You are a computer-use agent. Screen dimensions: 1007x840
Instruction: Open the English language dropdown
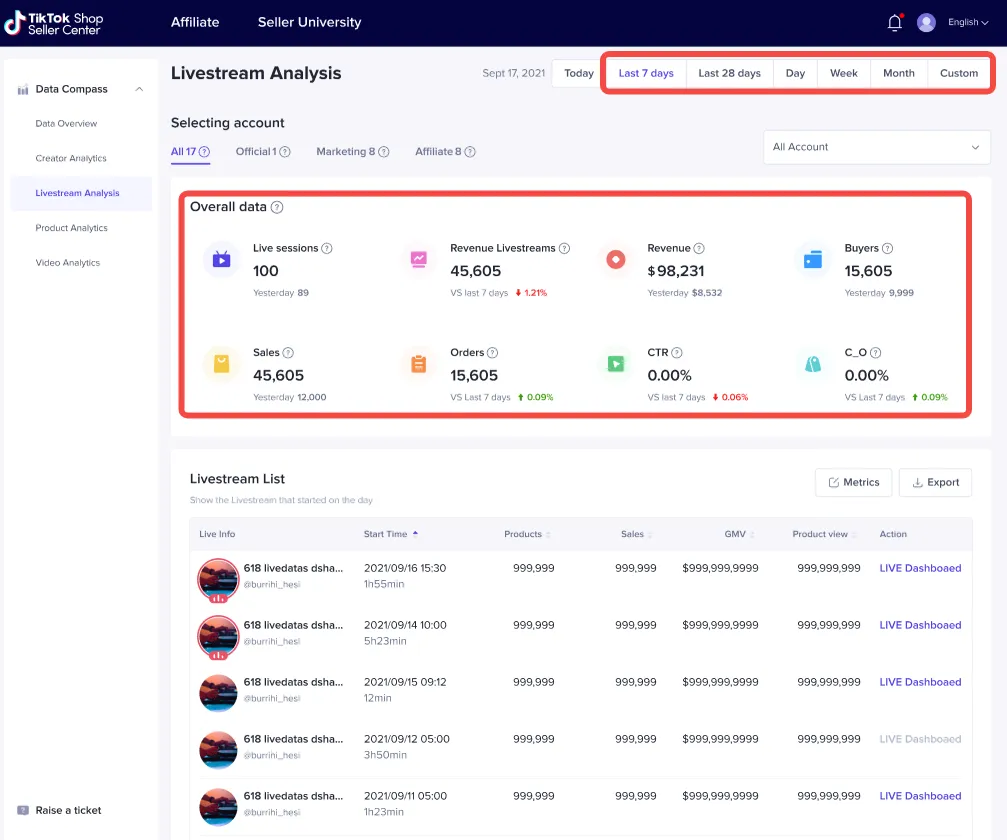coord(967,22)
